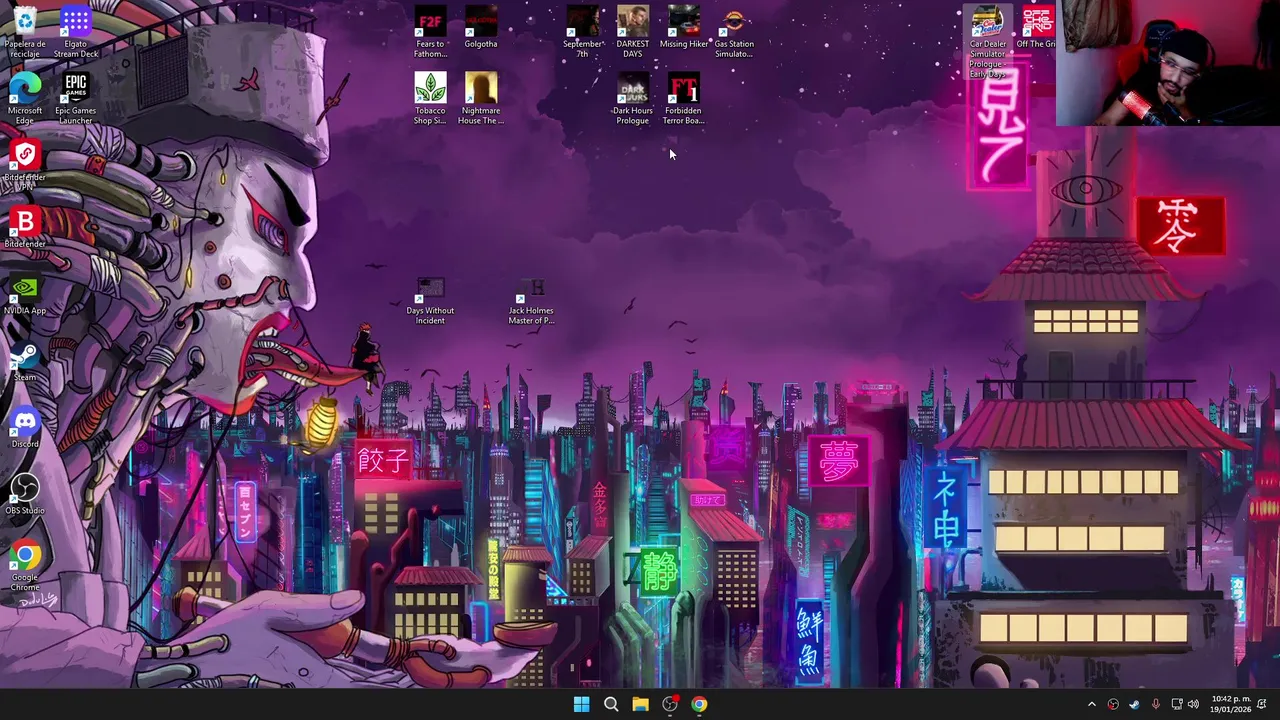Select the Missing Hiker game shortcut
Viewport: 1280px width, 720px height.
click(684, 28)
